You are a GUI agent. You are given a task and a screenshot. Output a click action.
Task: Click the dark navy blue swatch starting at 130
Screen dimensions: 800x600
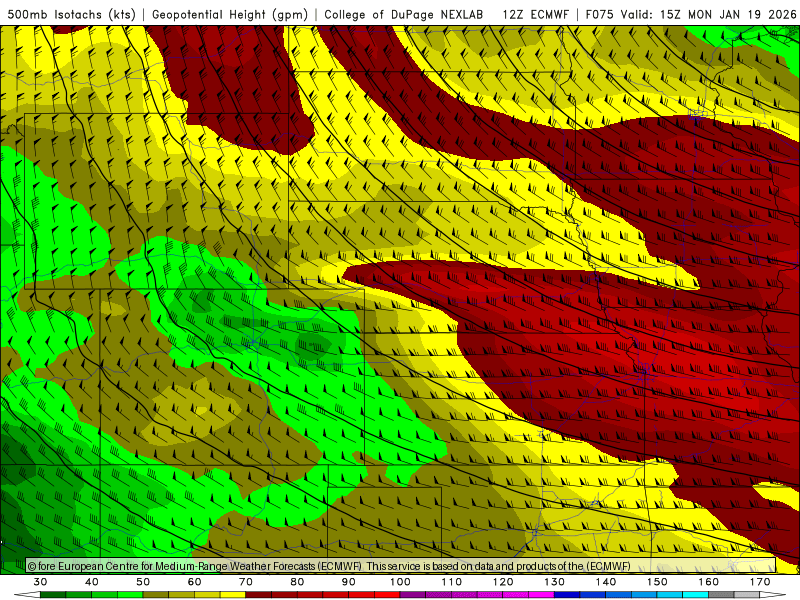pos(567,596)
